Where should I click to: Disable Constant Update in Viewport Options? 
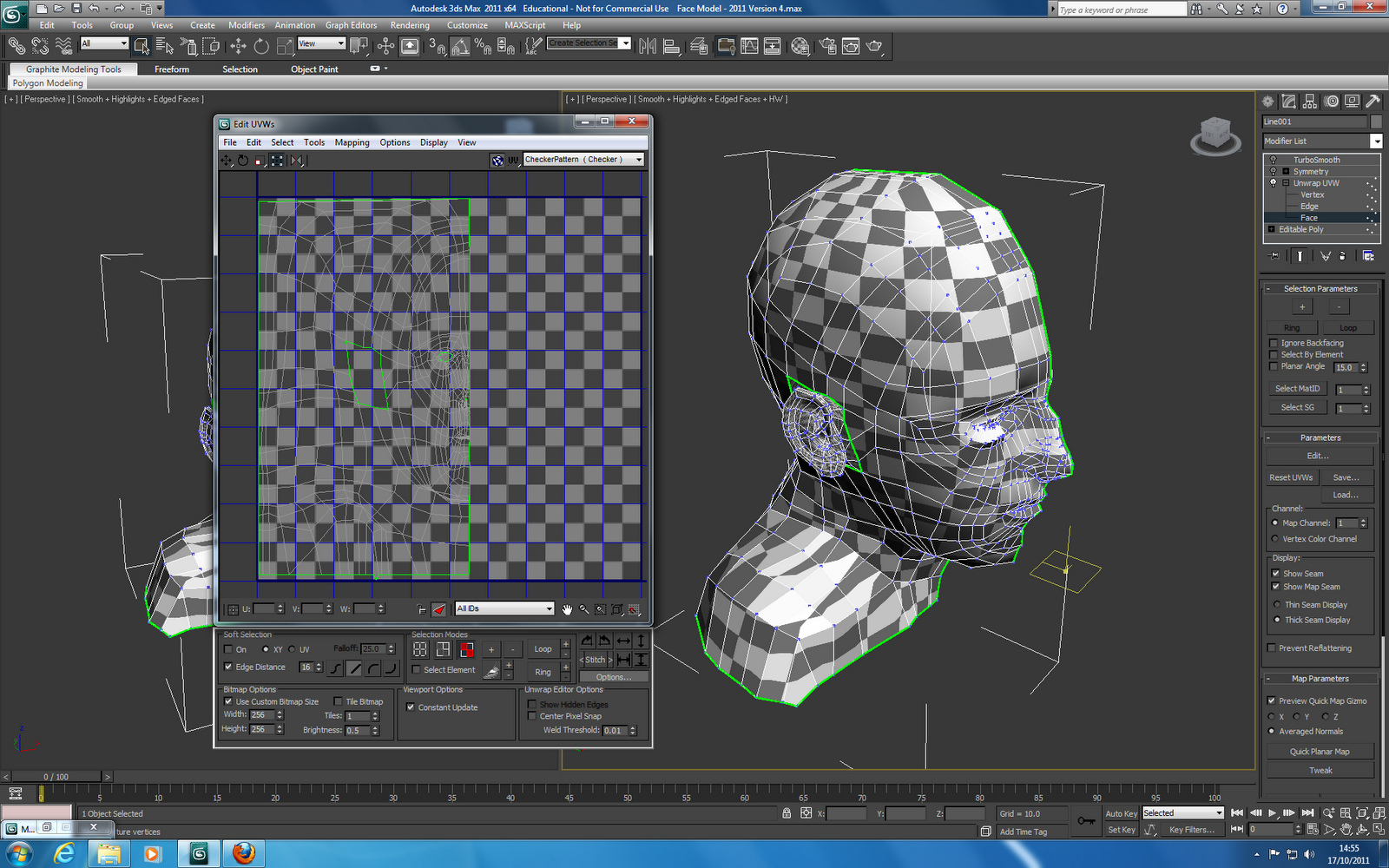(411, 707)
